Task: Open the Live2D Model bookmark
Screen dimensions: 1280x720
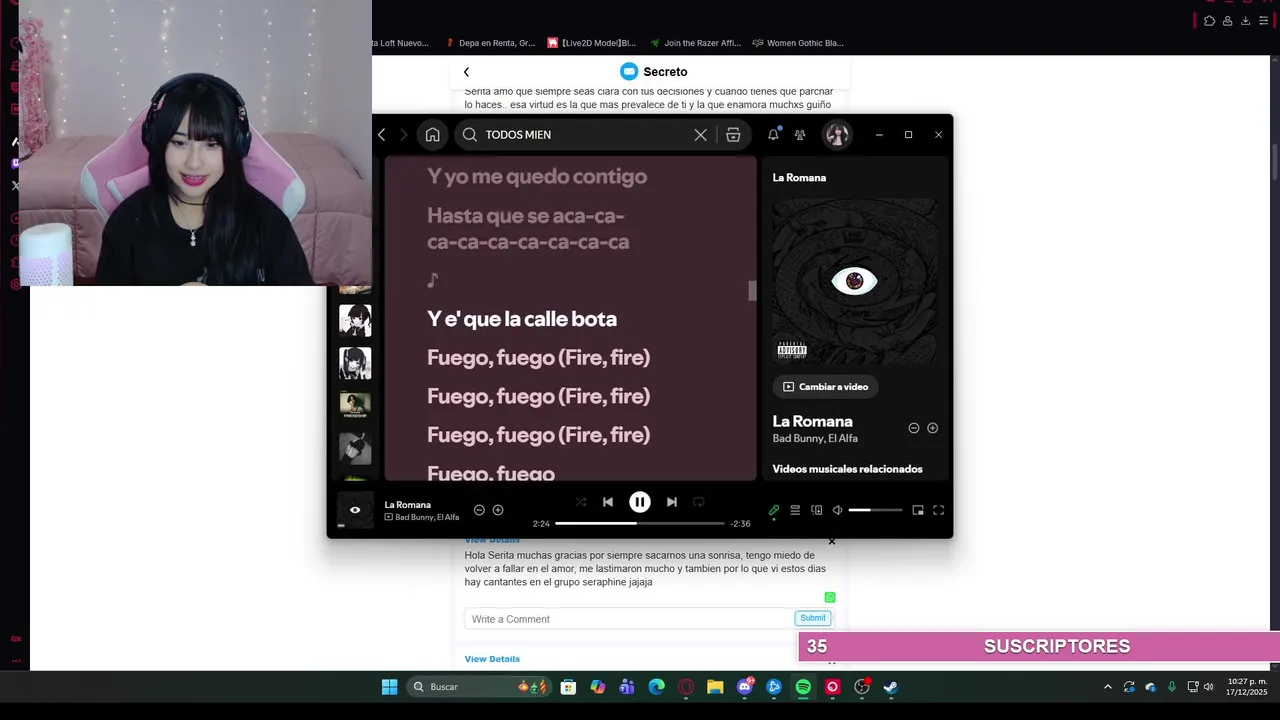Action: click(x=592, y=43)
